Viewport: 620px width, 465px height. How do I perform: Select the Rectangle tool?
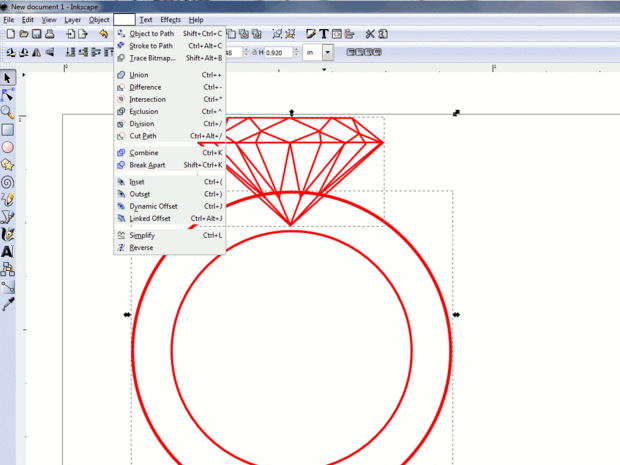[8, 130]
